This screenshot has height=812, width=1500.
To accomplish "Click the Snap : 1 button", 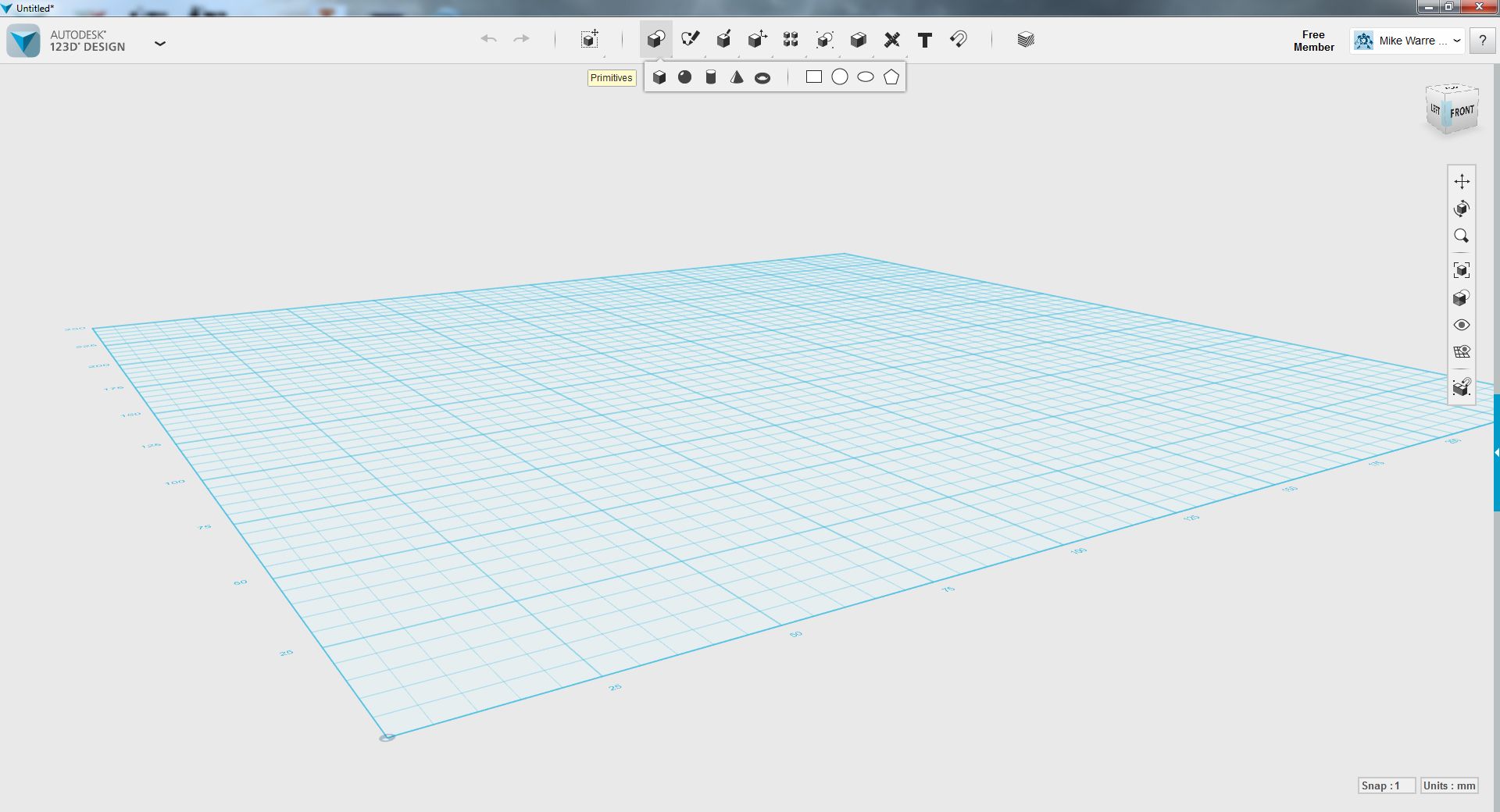I will pos(1386,785).
